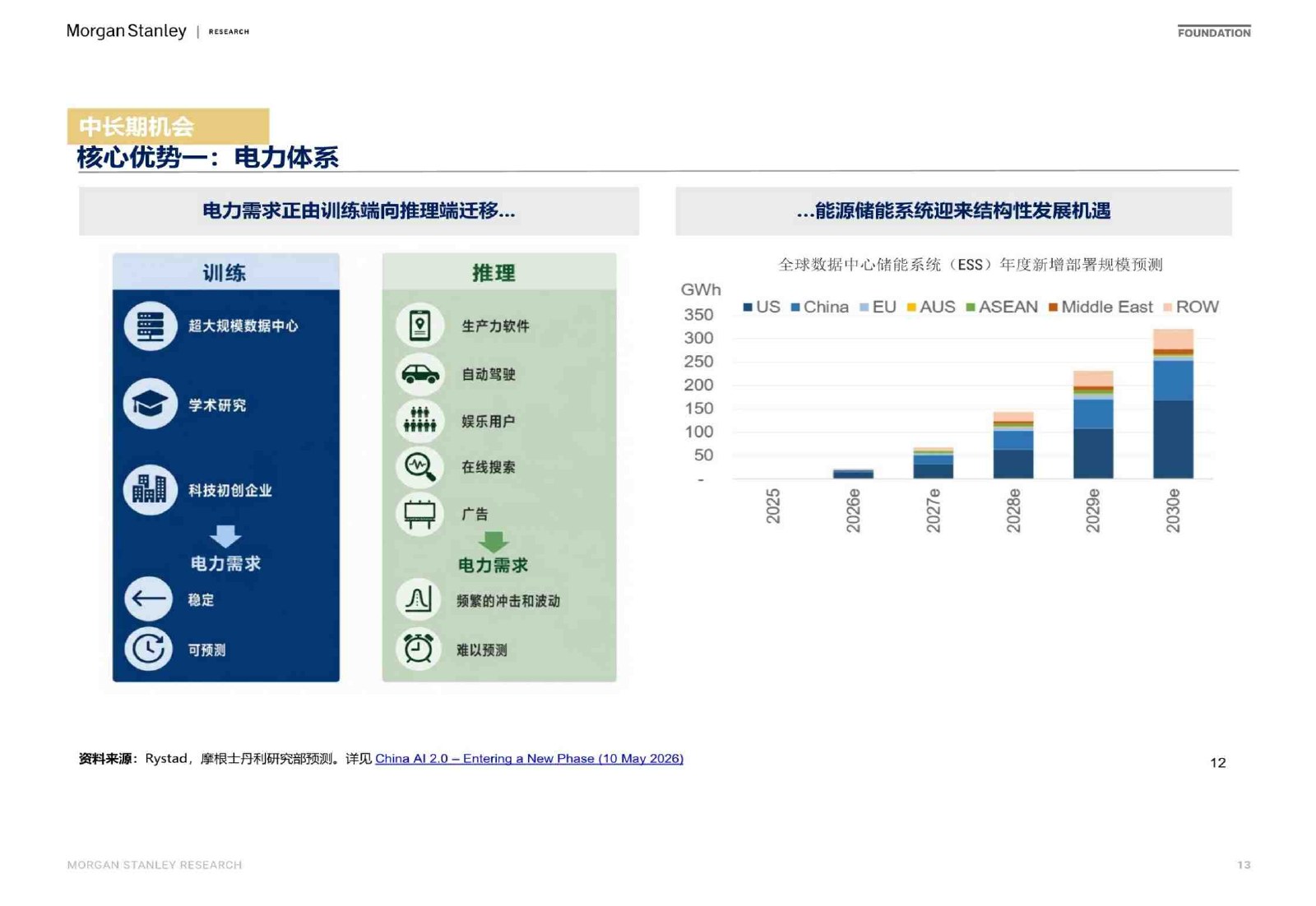Click the productivity software phone icon
This screenshot has width=1316, height=906.
pos(420,326)
